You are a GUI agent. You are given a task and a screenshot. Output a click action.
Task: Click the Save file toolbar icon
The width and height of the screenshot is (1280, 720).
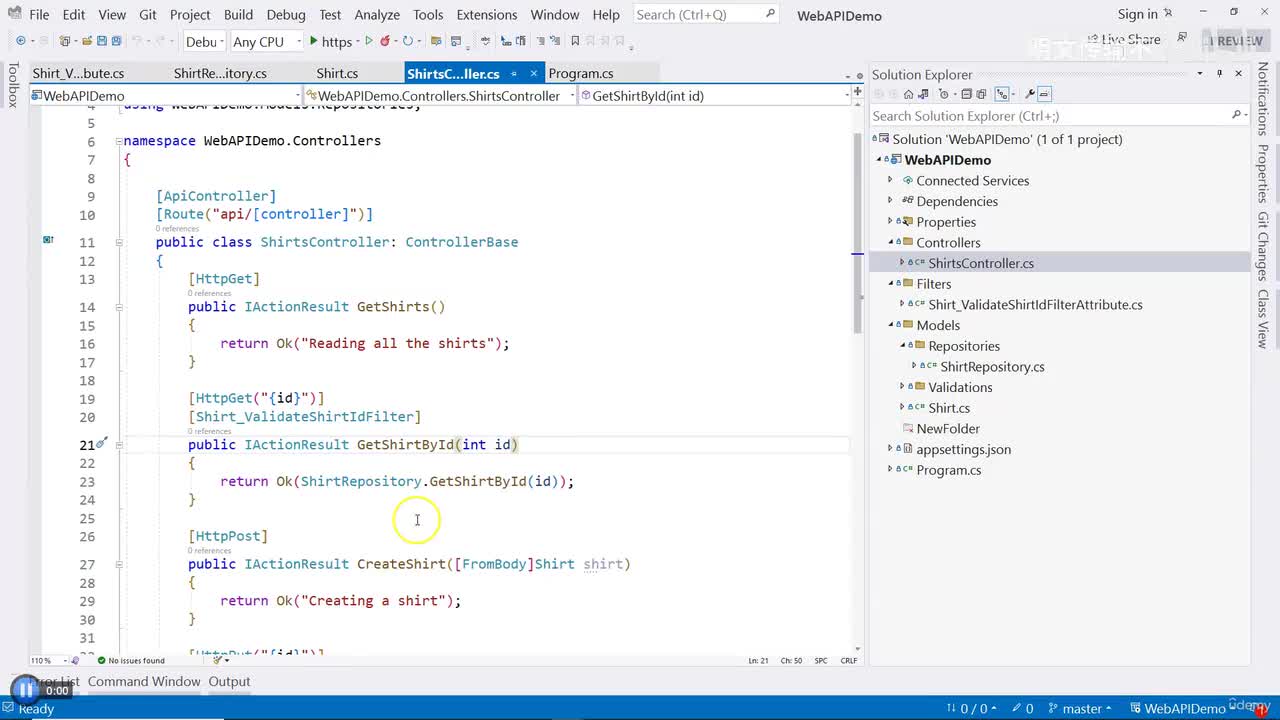click(101, 41)
